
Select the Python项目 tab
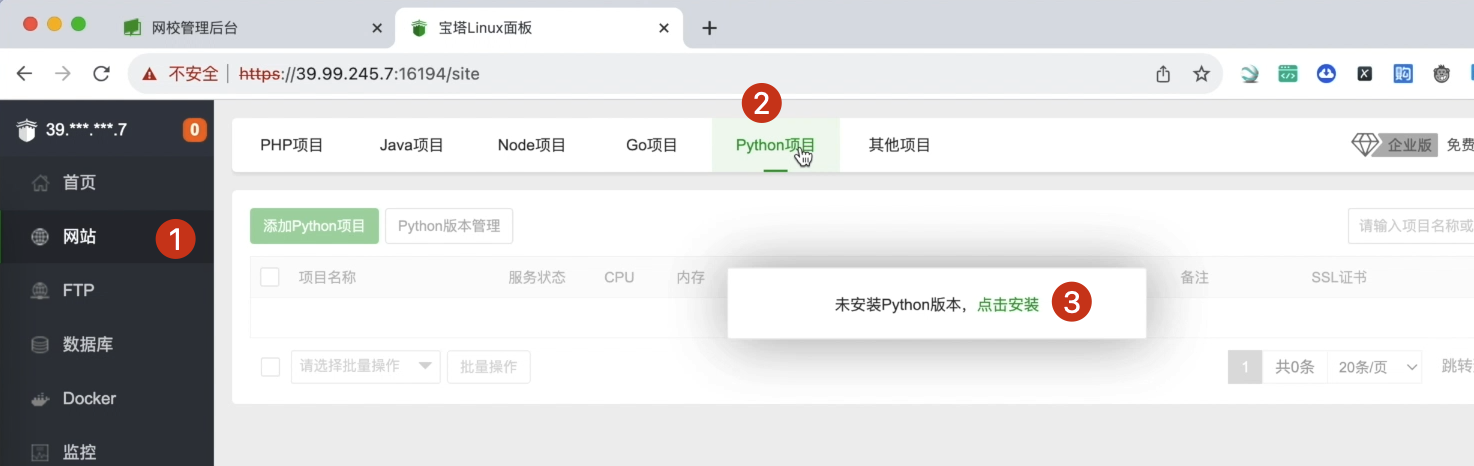(776, 145)
